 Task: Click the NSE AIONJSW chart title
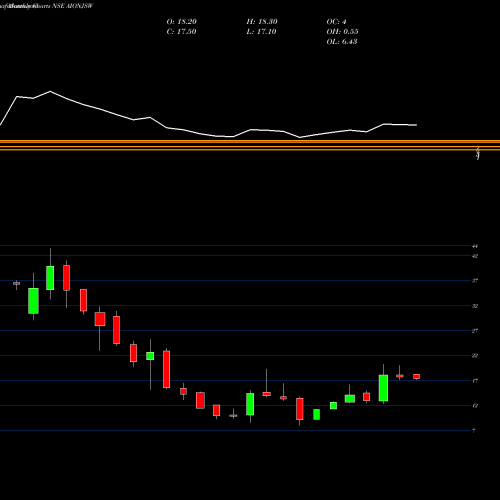73,6
